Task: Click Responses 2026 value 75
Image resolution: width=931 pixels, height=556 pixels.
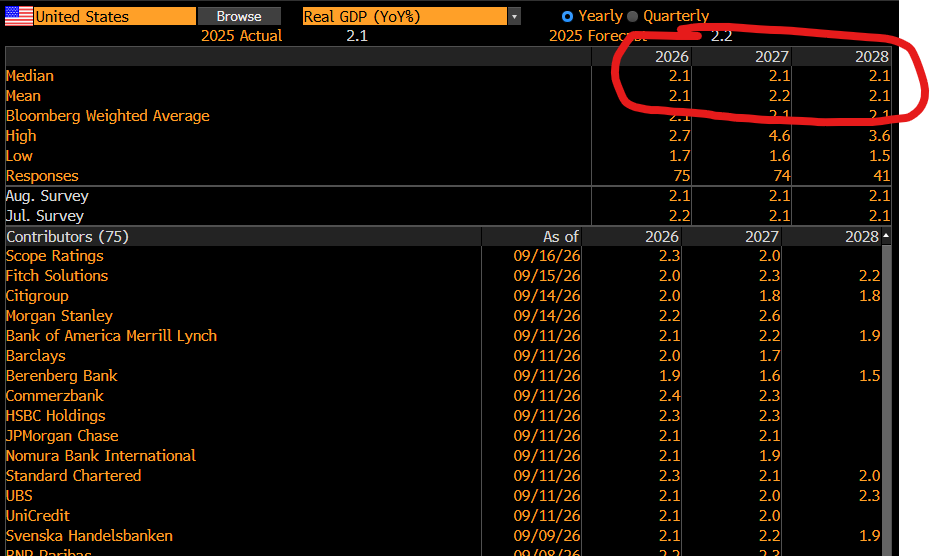Action: 682,176
